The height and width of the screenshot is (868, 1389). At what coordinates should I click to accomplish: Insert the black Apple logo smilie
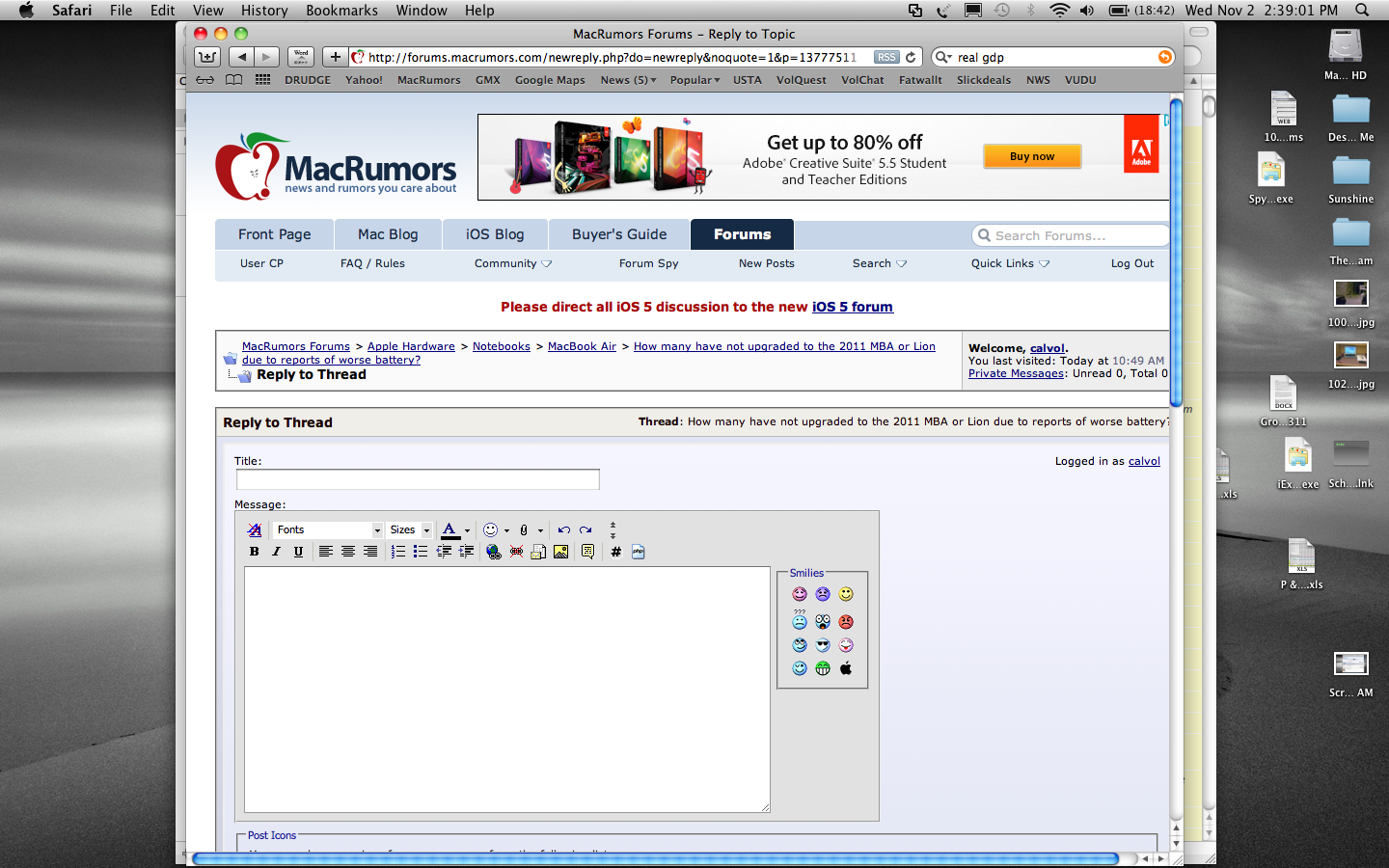point(846,668)
